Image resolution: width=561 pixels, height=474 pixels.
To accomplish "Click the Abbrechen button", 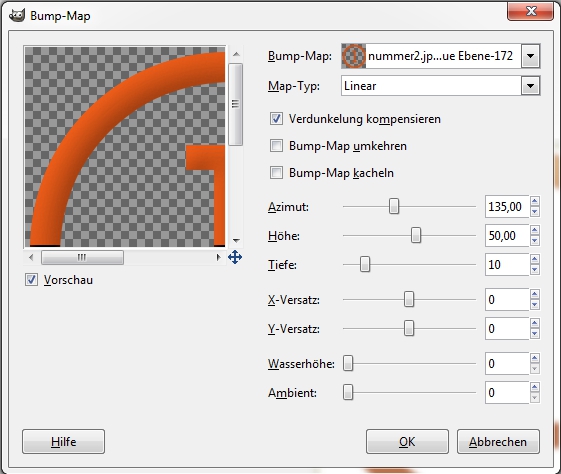I will [498, 442].
